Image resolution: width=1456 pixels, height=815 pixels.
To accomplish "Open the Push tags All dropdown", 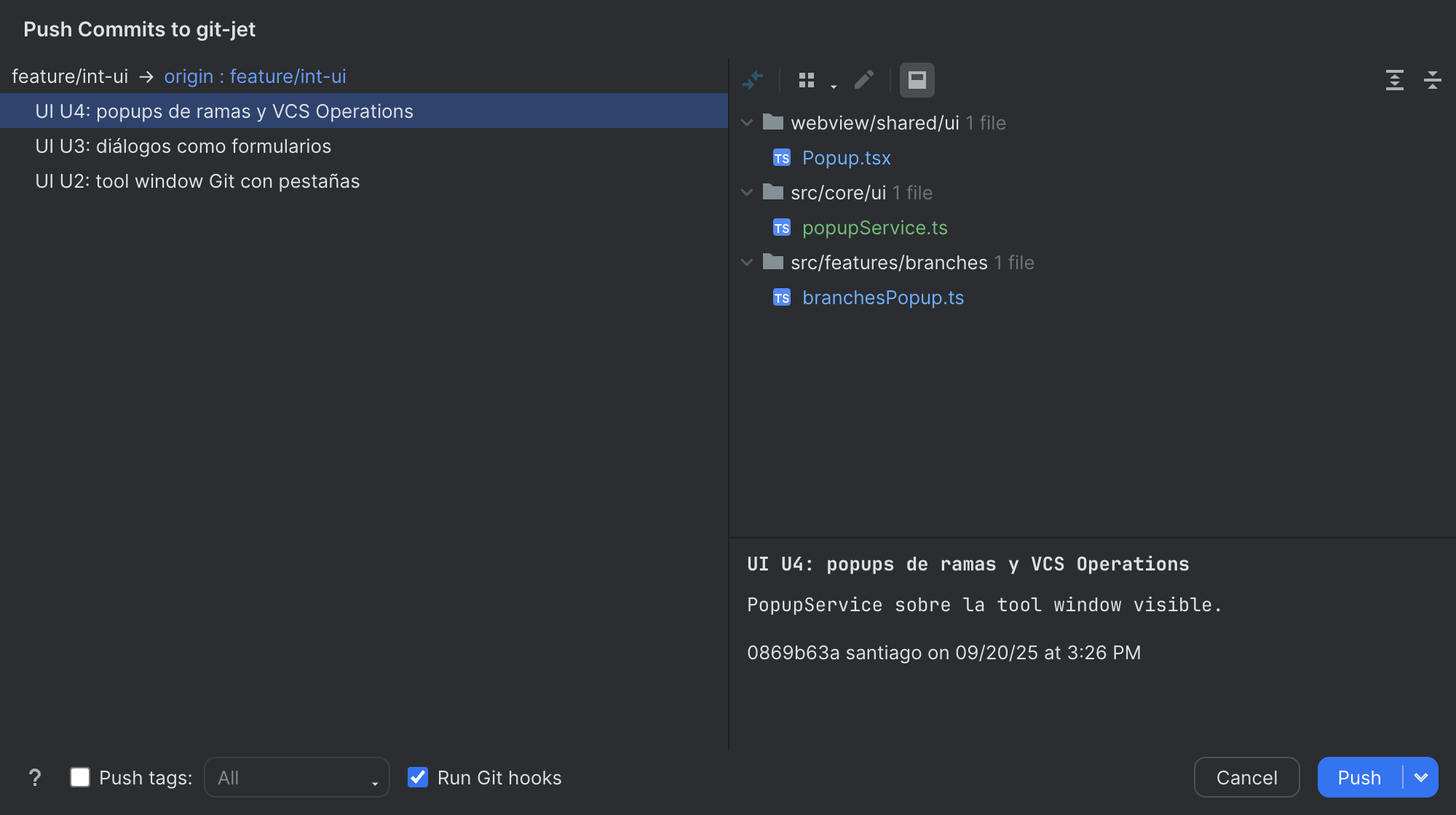I will (x=297, y=777).
